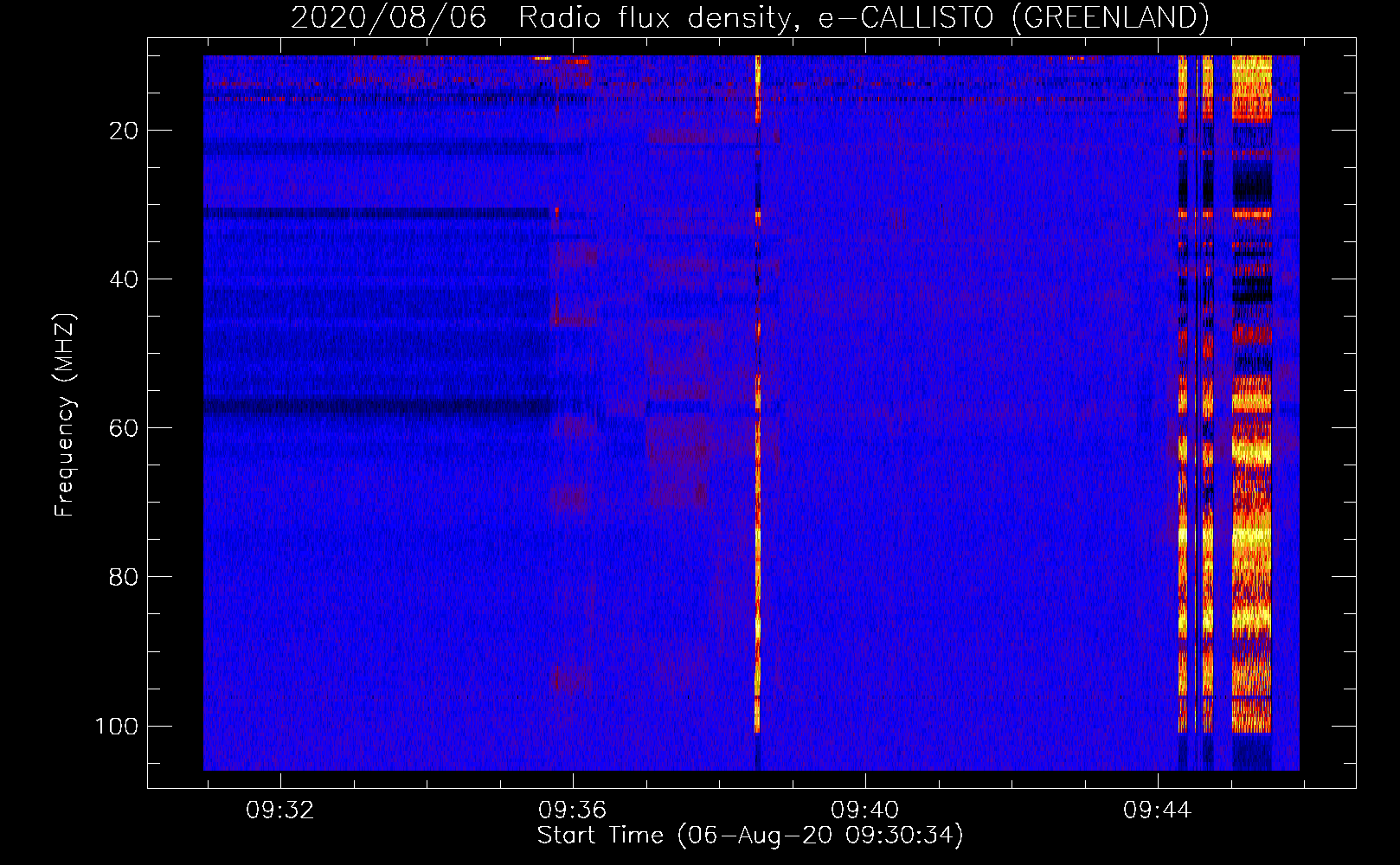
Task: Click the 40 MHz frequency tick label
Action: pyautogui.click(x=124, y=279)
